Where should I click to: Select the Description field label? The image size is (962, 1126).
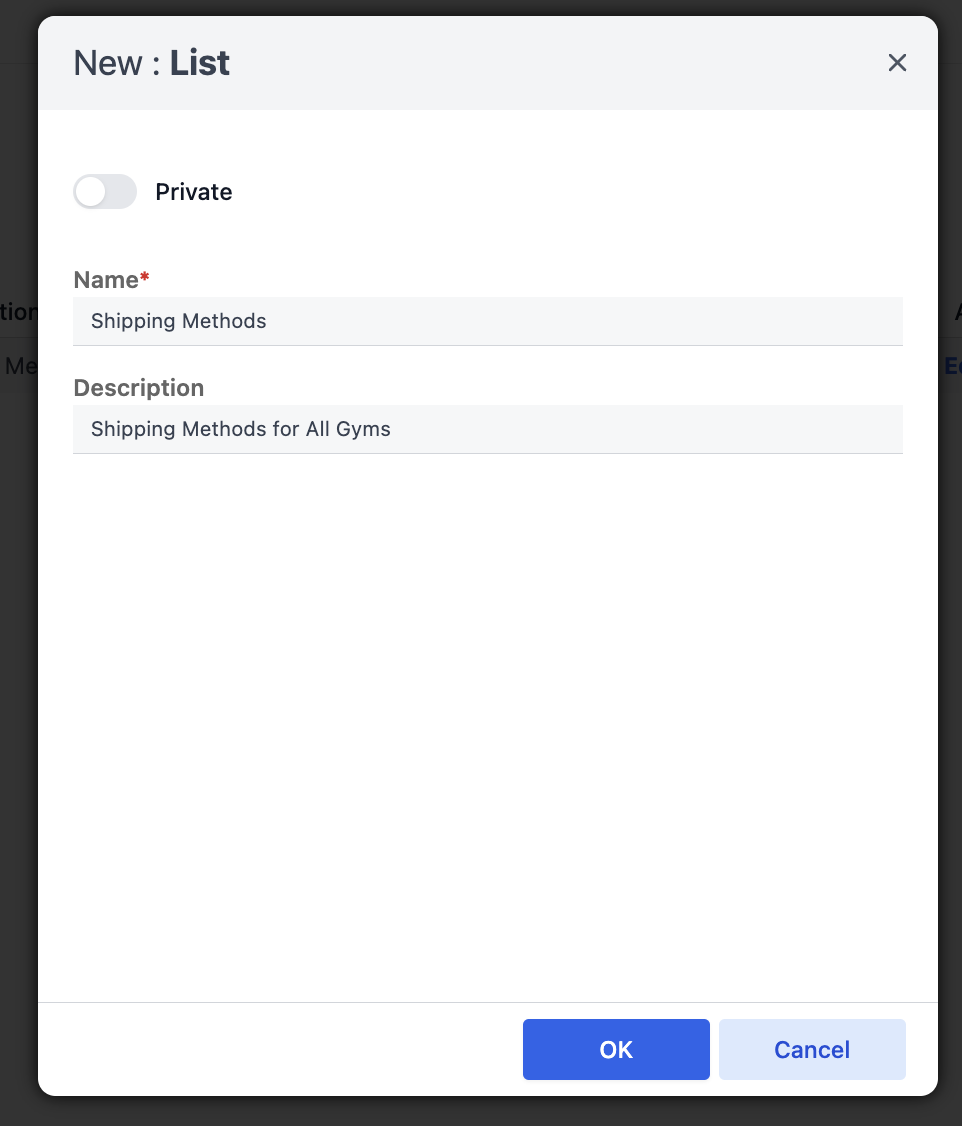[x=139, y=388]
